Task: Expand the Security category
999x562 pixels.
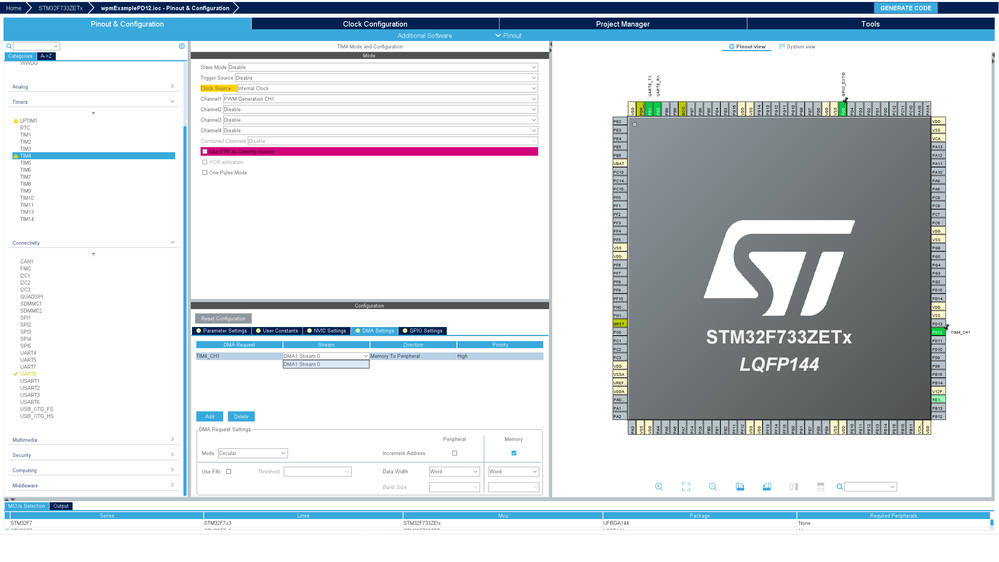Action: 172,455
